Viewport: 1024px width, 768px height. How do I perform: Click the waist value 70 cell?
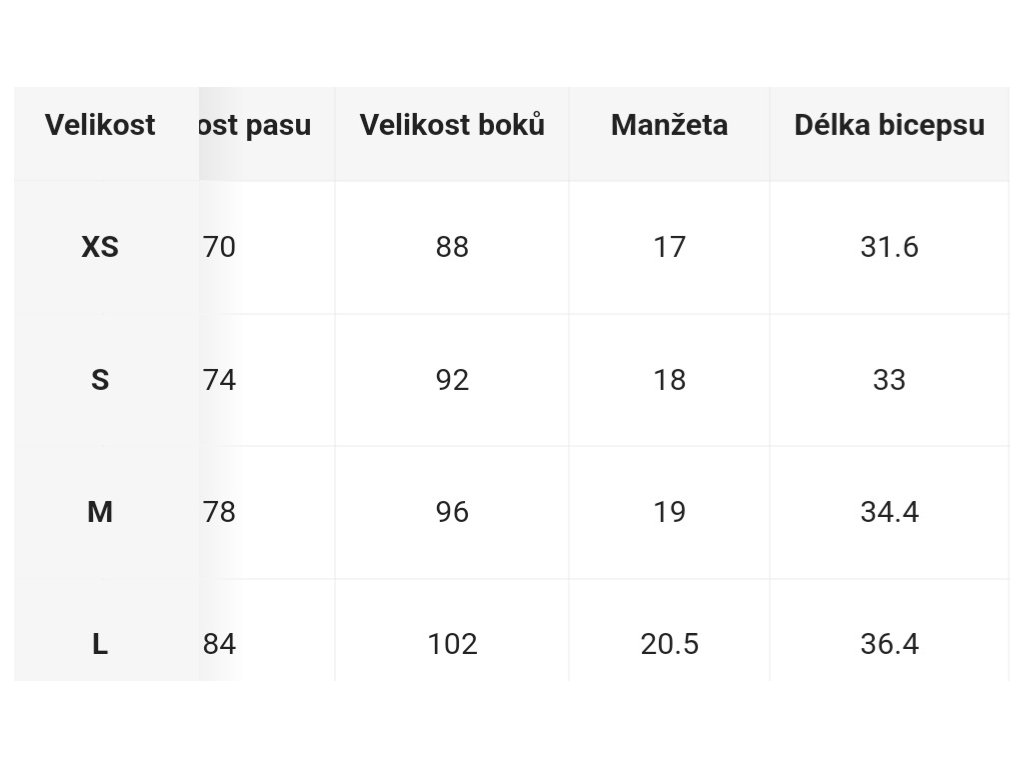(267, 248)
